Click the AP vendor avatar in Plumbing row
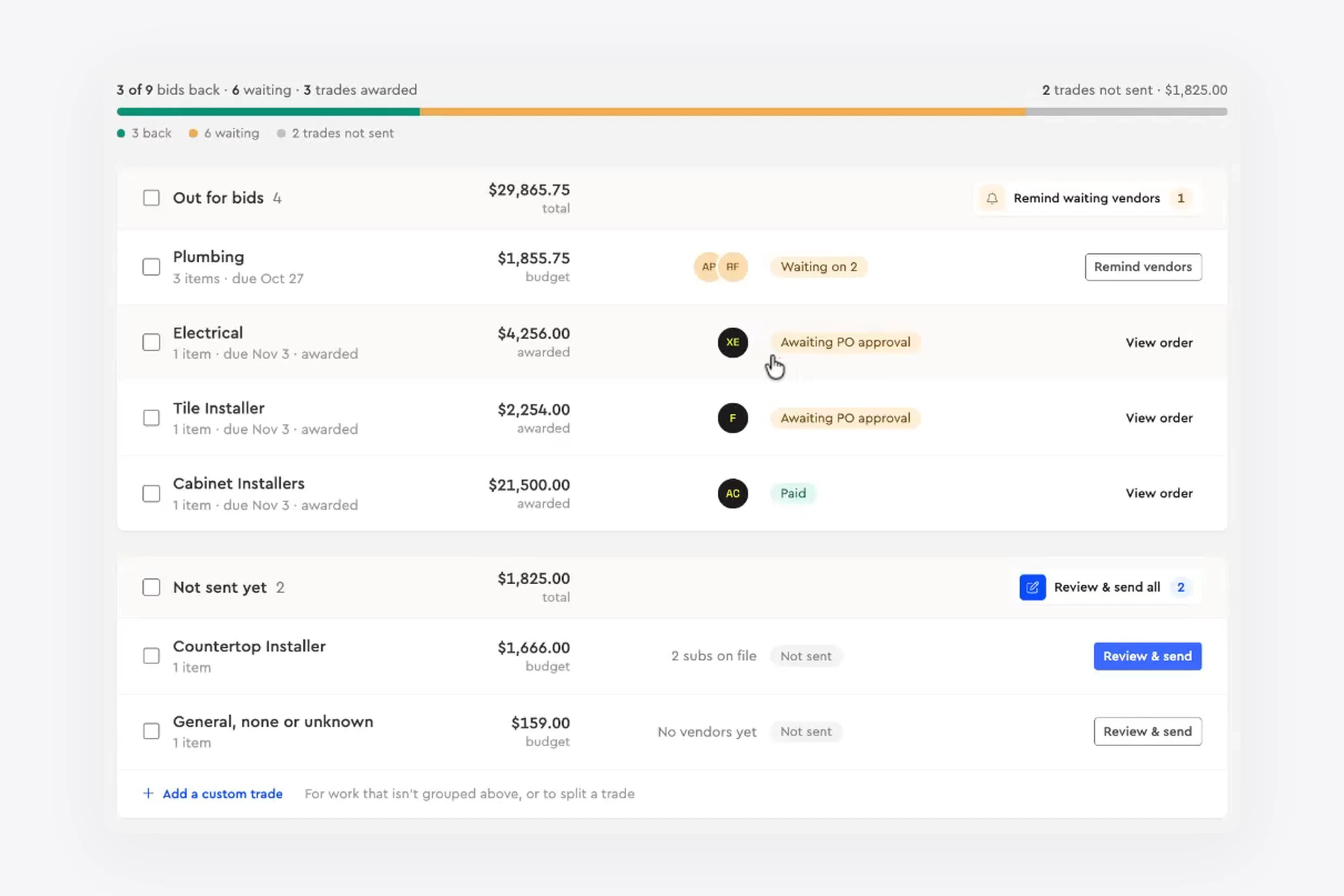The image size is (1344, 896). click(x=708, y=267)
